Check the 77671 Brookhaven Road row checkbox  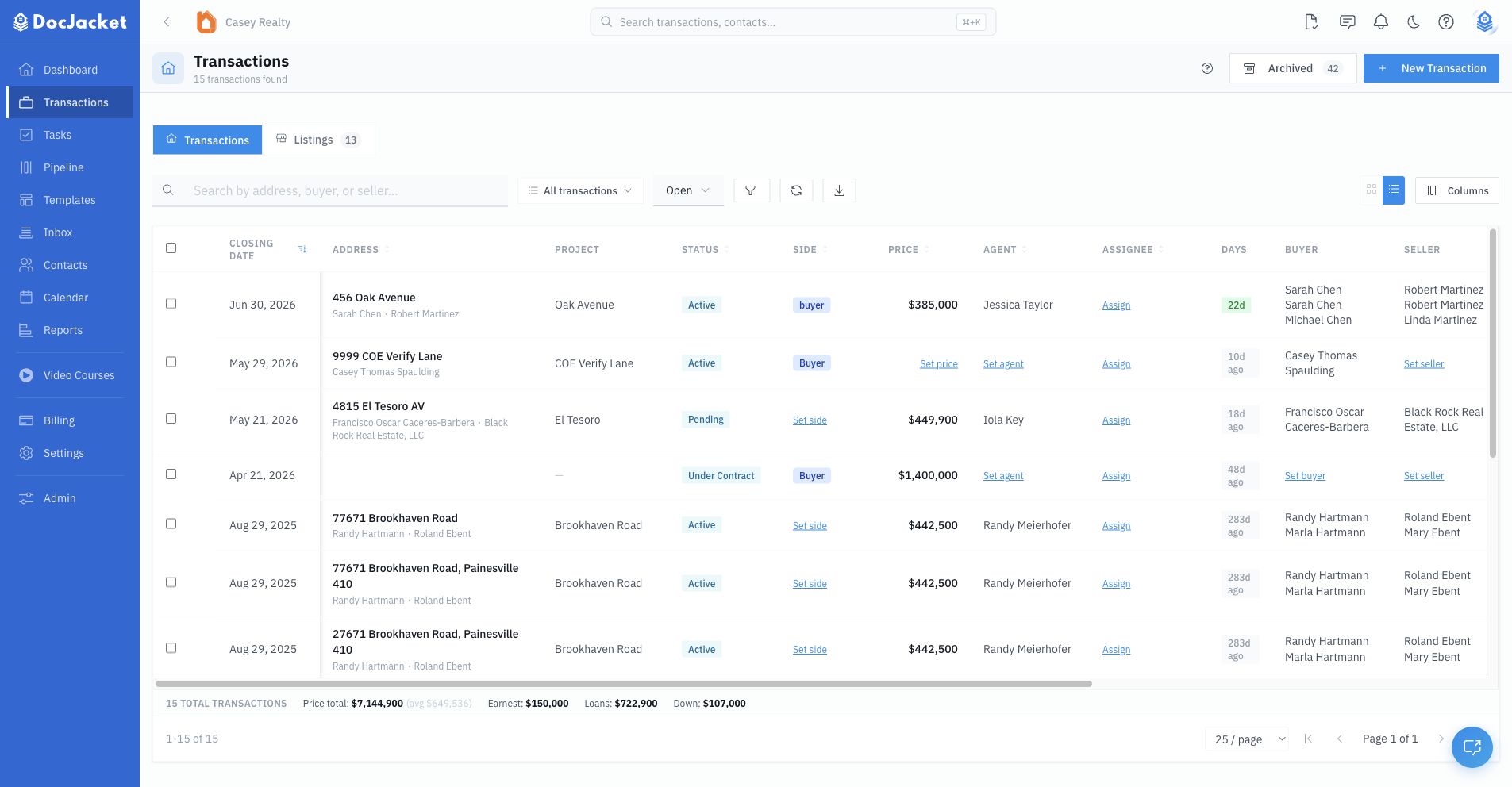[x=171, y=524]
